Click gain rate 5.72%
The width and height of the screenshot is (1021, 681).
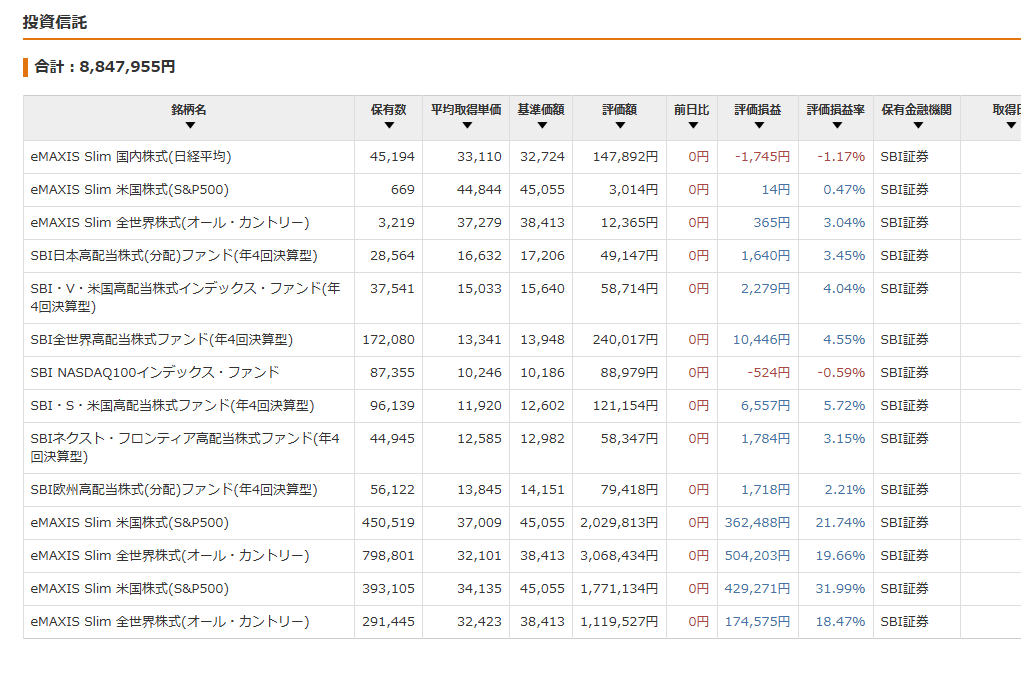(844, 406)
